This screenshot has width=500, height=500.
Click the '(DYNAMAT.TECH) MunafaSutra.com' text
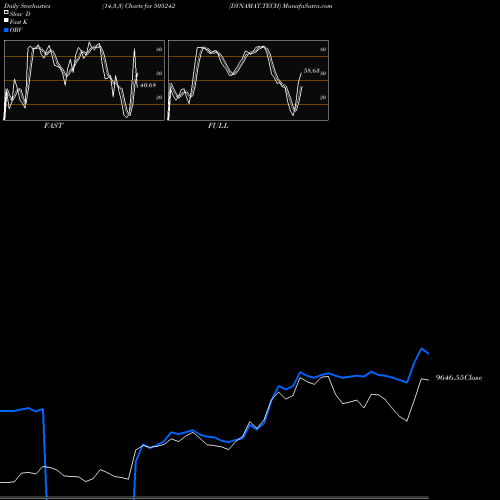click(x=280, y=6)
